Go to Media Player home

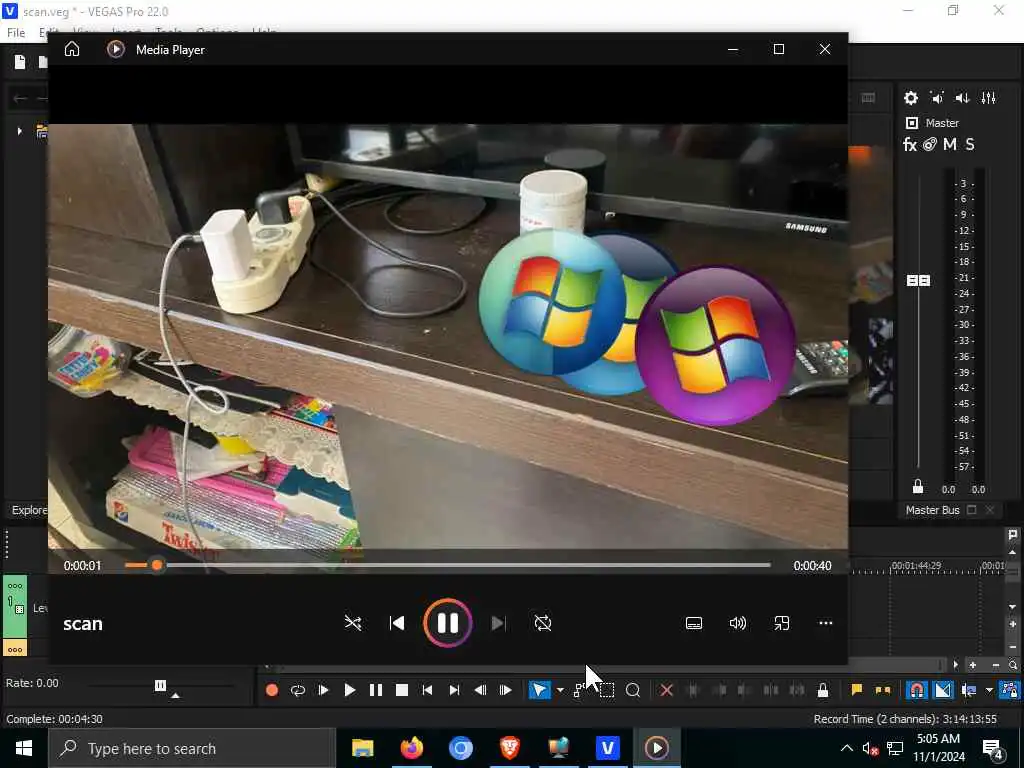pos(72,49)
